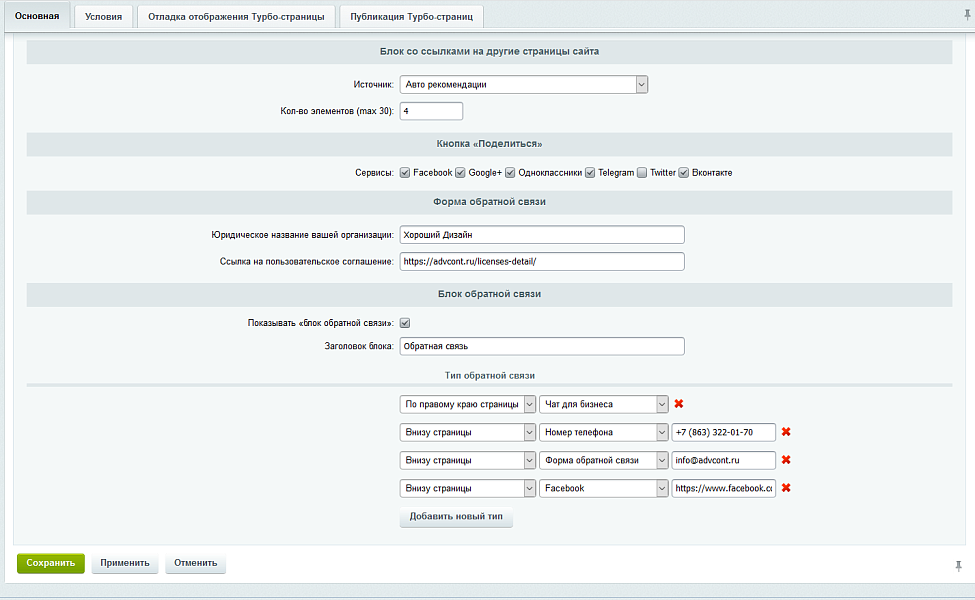The height and width of the screenshot is (600, 975).
Task: Click the Форма обратной связи section header
Action: [x=489, y=202]
